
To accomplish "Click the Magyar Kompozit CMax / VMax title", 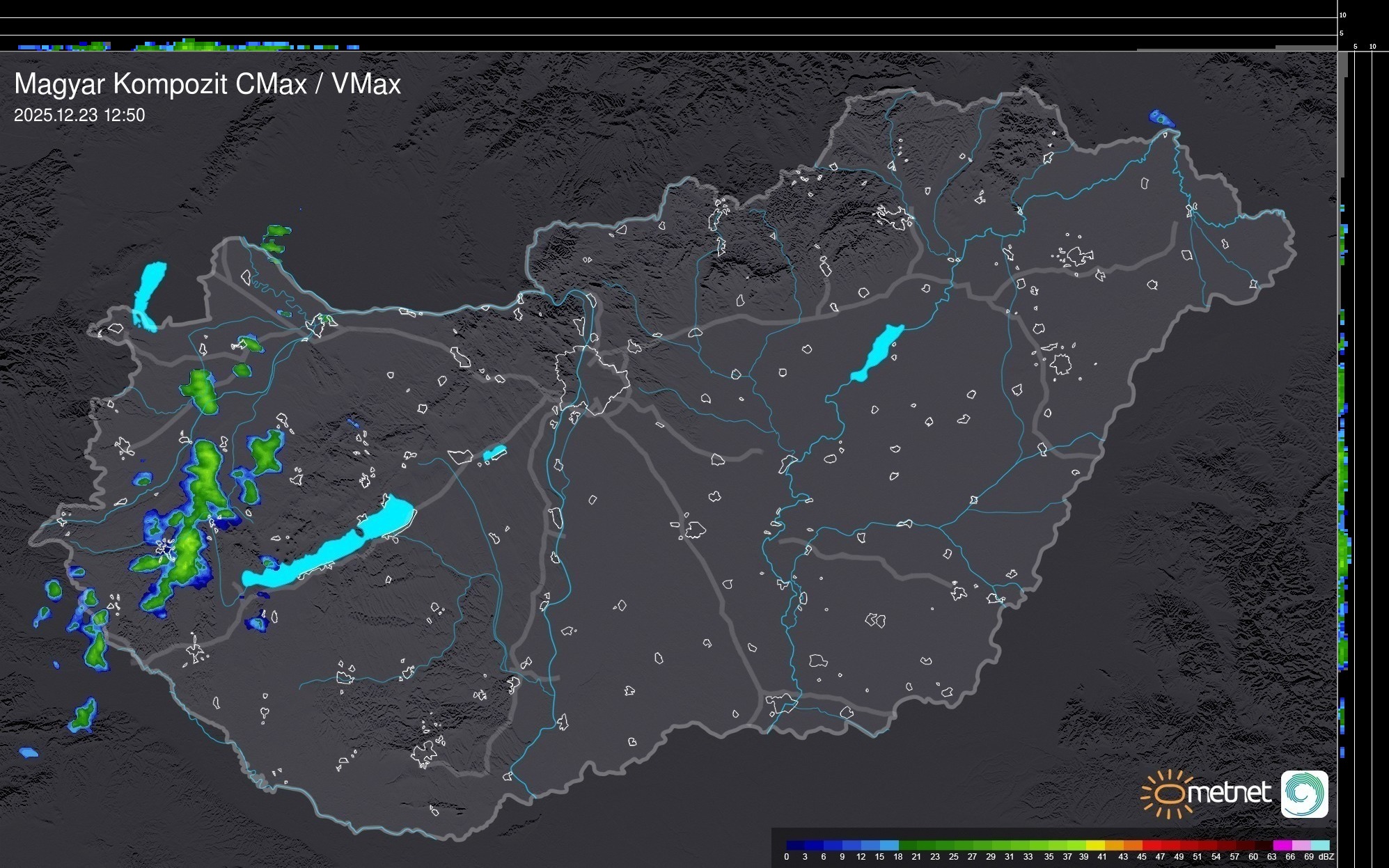I will click(x=207, y=84).
